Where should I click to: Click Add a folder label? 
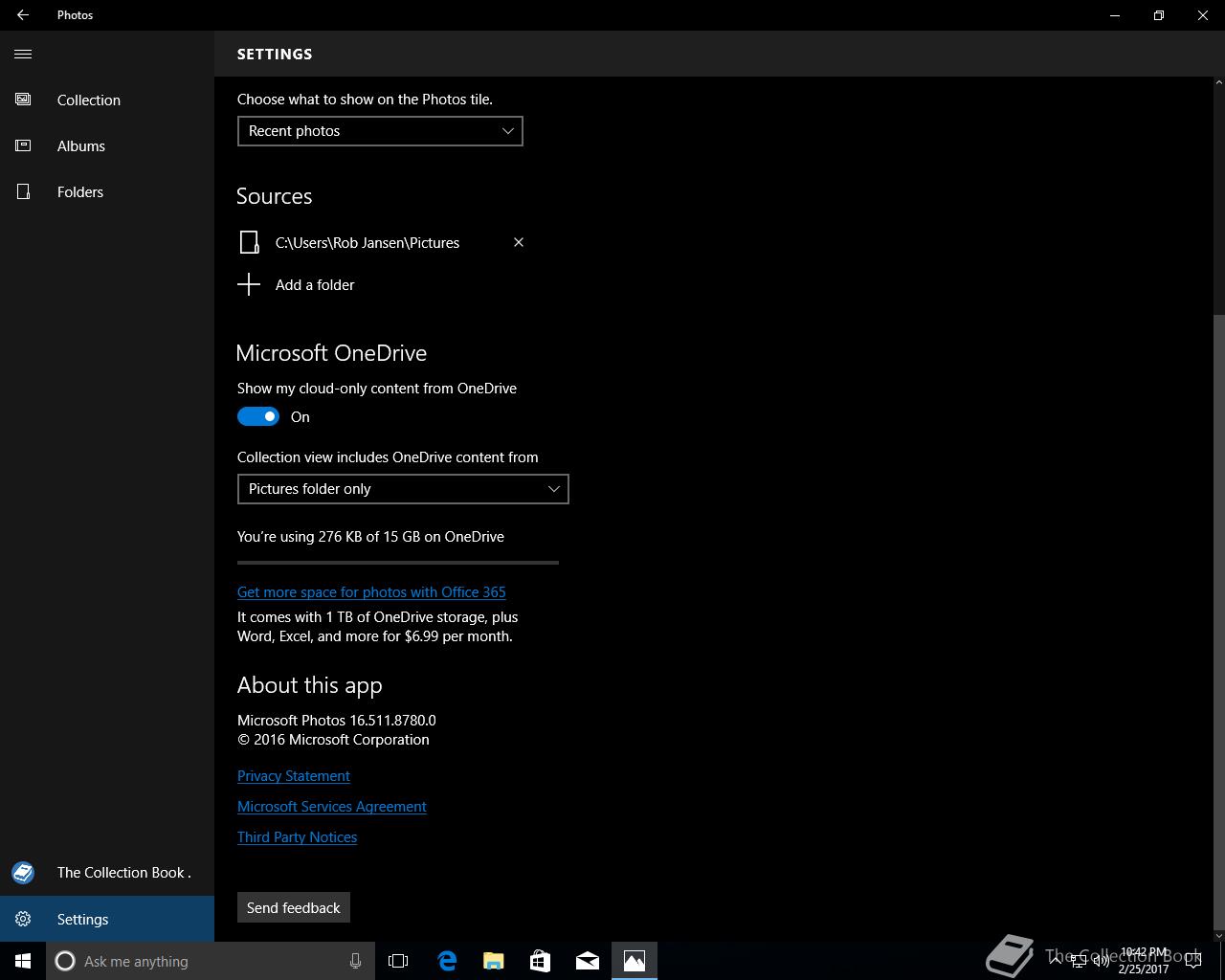[315, 285]
